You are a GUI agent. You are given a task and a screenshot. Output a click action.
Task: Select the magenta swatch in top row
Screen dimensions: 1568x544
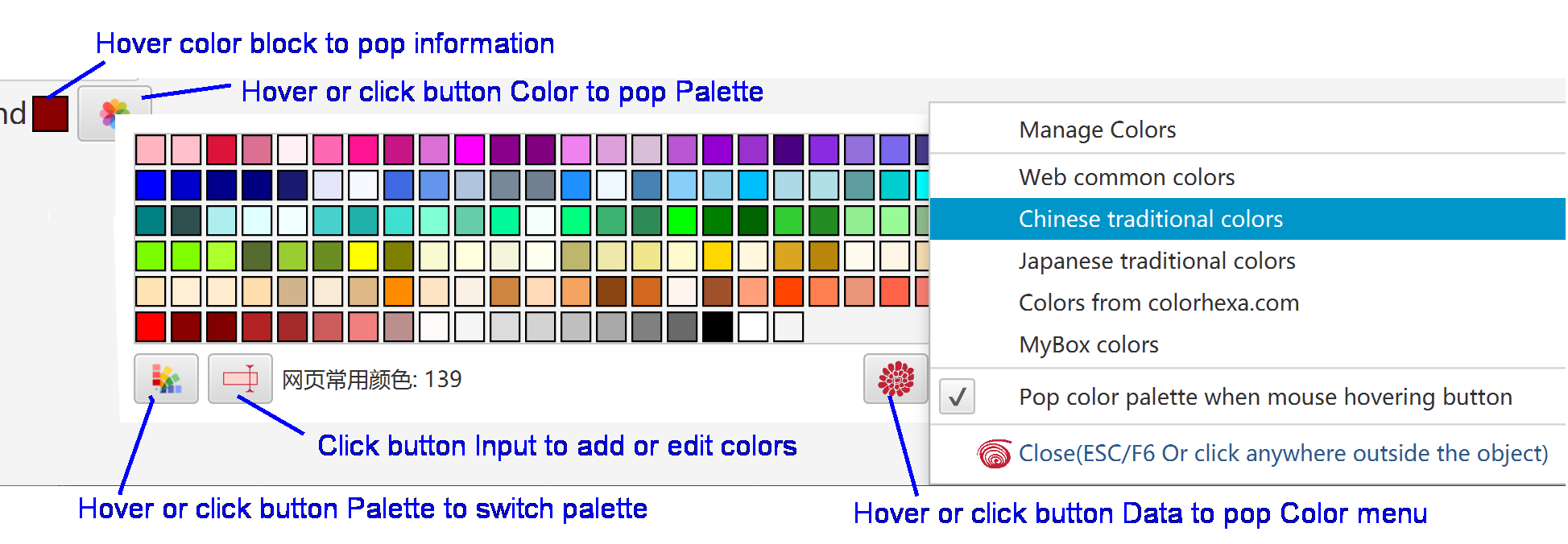tap(470, 150)
